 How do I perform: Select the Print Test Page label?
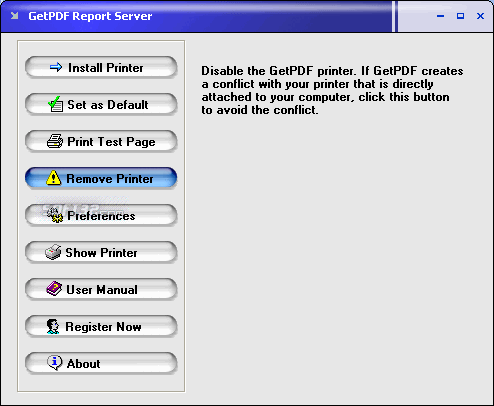click(x=111, y=142)
